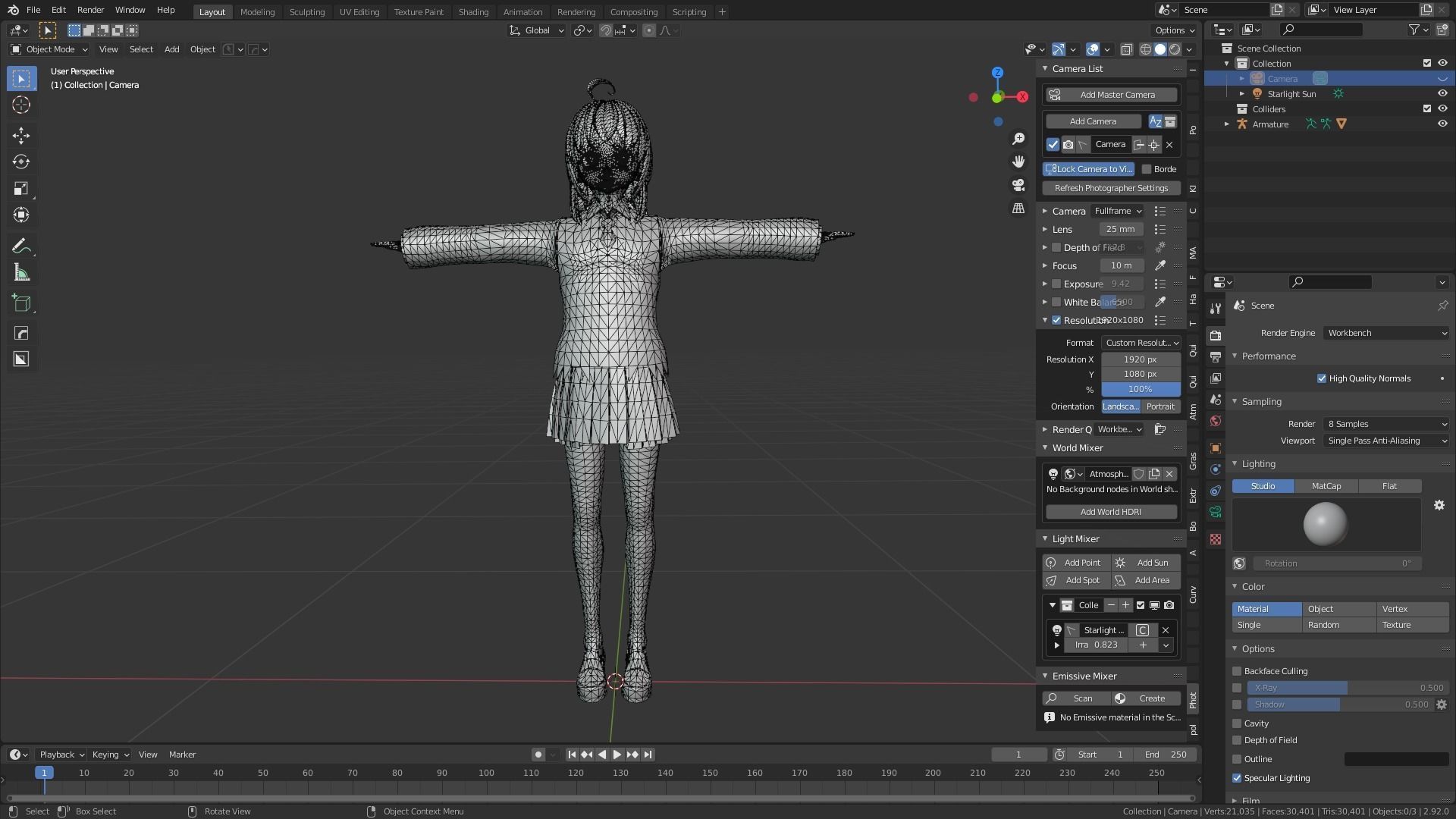This screenshot has height=819, width=1456.
Task: Switch to the Shading workspace tab
Action: [473, 11]
